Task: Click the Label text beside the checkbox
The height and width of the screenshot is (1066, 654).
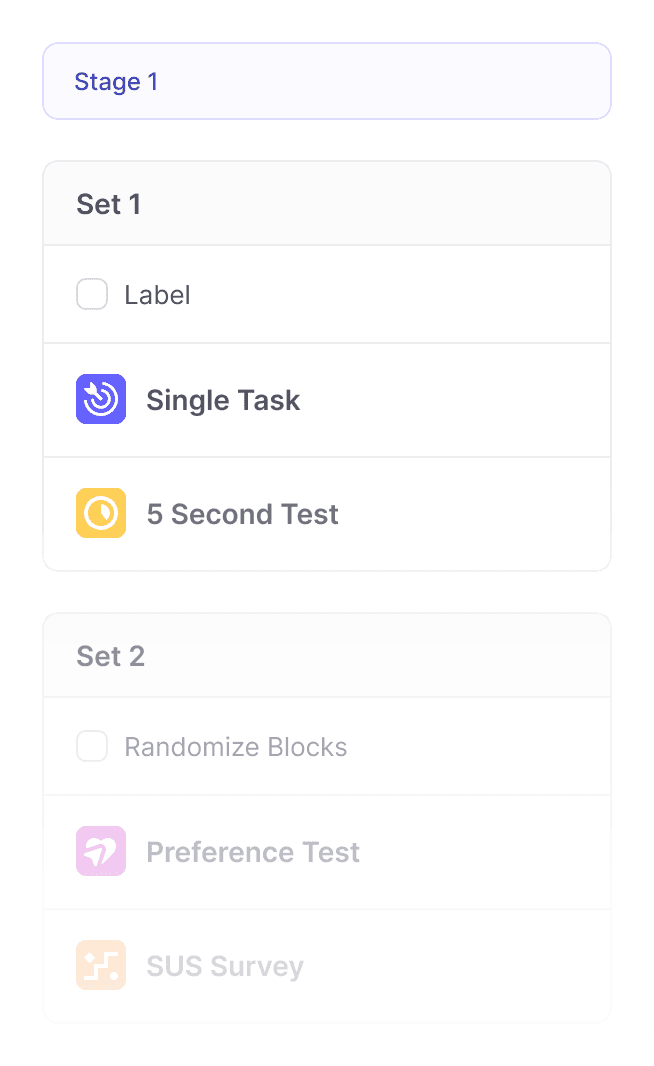Action: (x=157, y=295)
